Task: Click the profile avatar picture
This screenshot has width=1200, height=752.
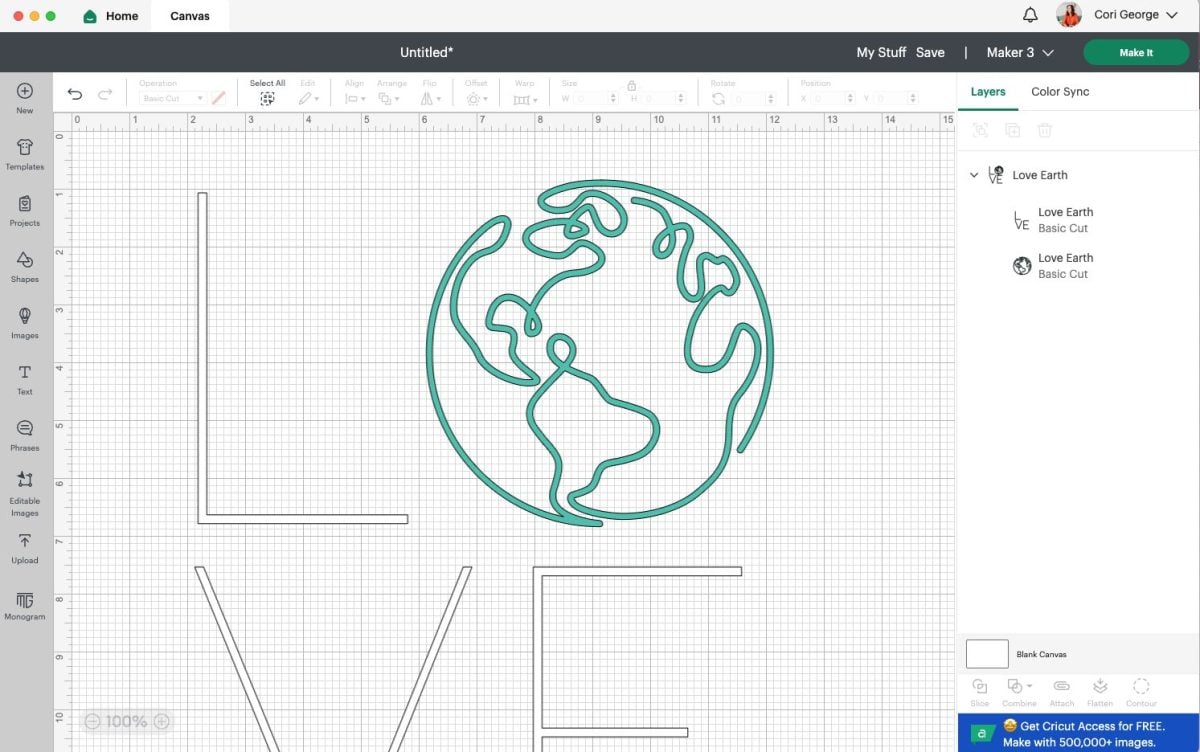Action: pyautogui.click(x=1069, y=15)
